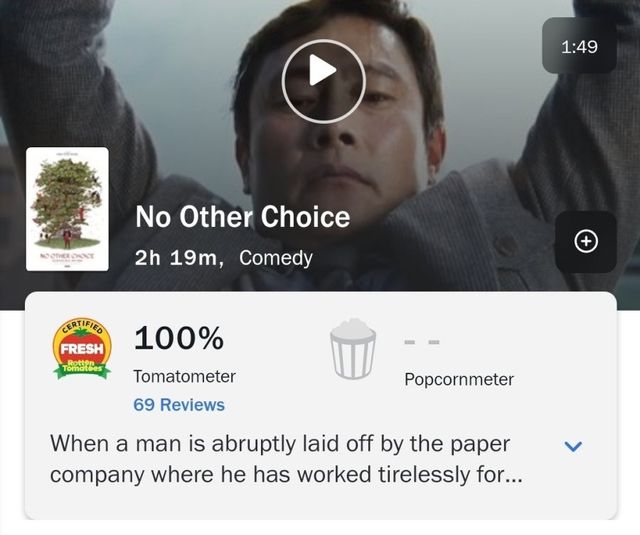Viewport: 640px width, 535px height.
Task: Open the Tomatometer label
Action: click(x=184, y=376)
